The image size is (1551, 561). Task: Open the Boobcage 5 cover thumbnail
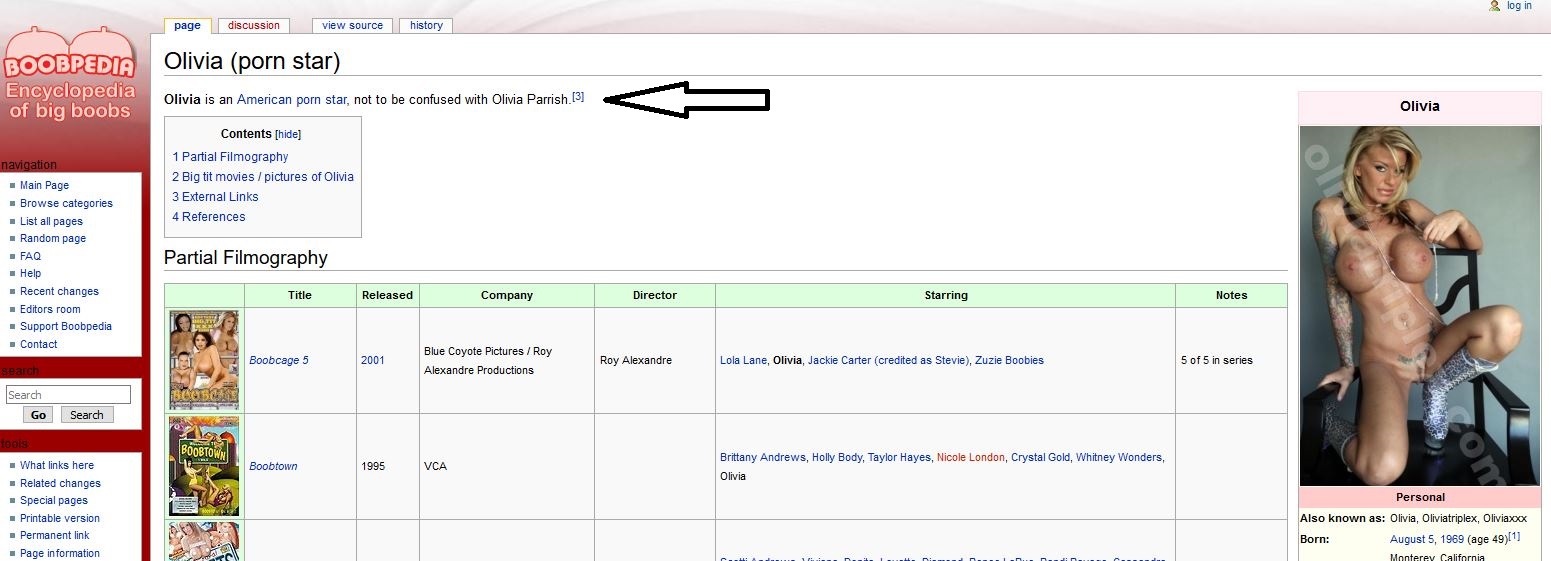[x=204, y=360]
